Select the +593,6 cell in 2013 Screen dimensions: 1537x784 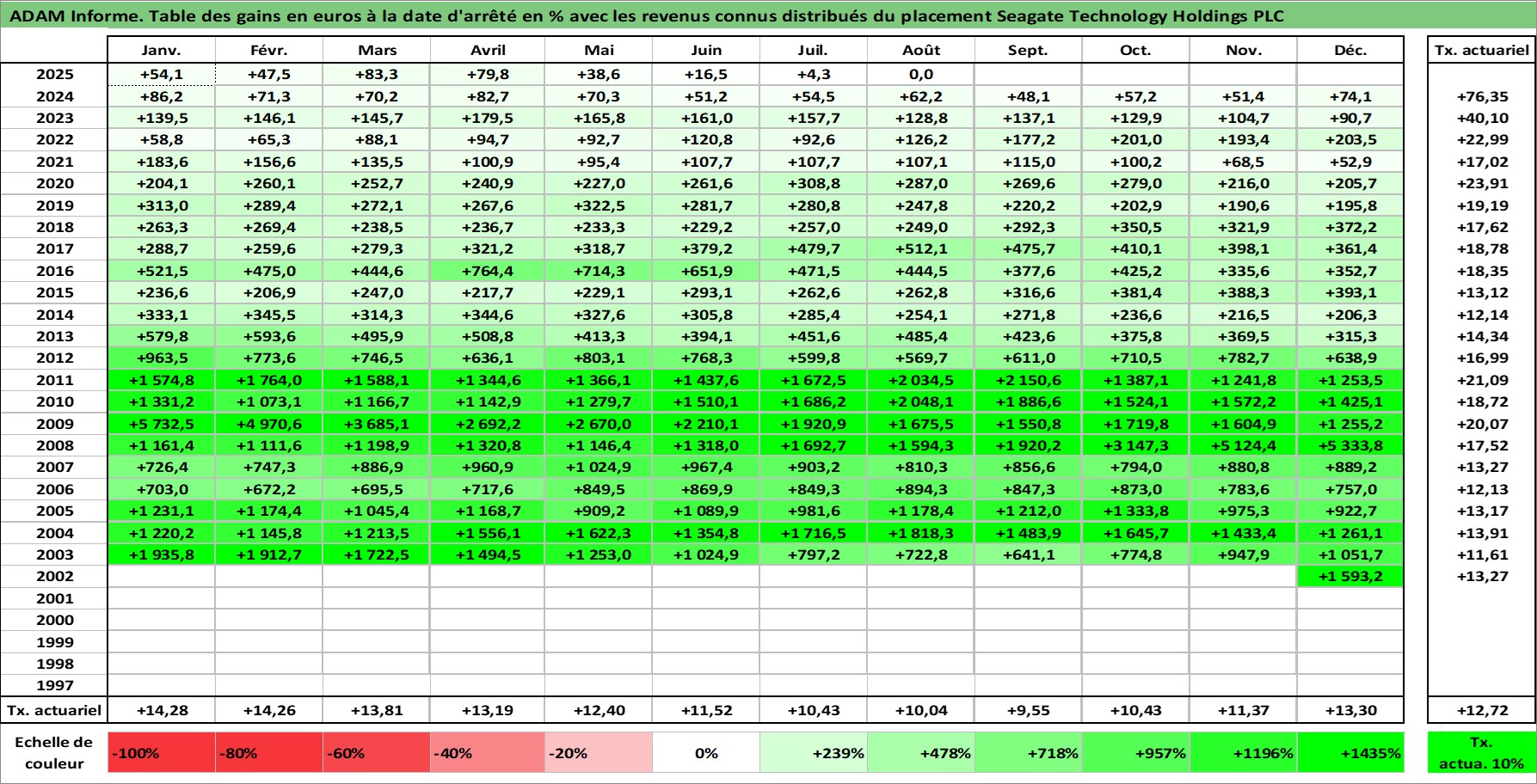tap(269, 336)
